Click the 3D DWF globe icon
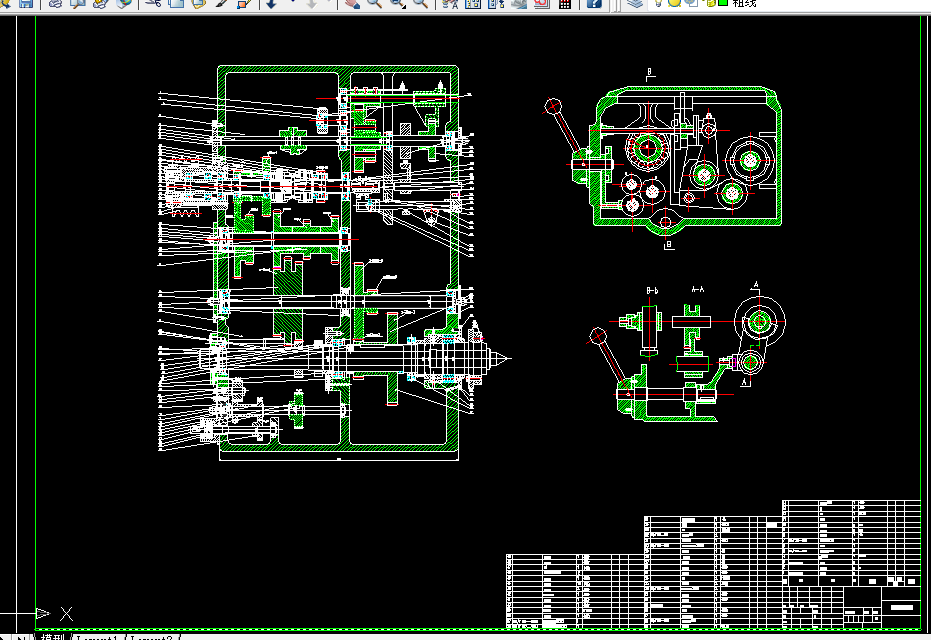The image size is (931, 640). (124, 4)
